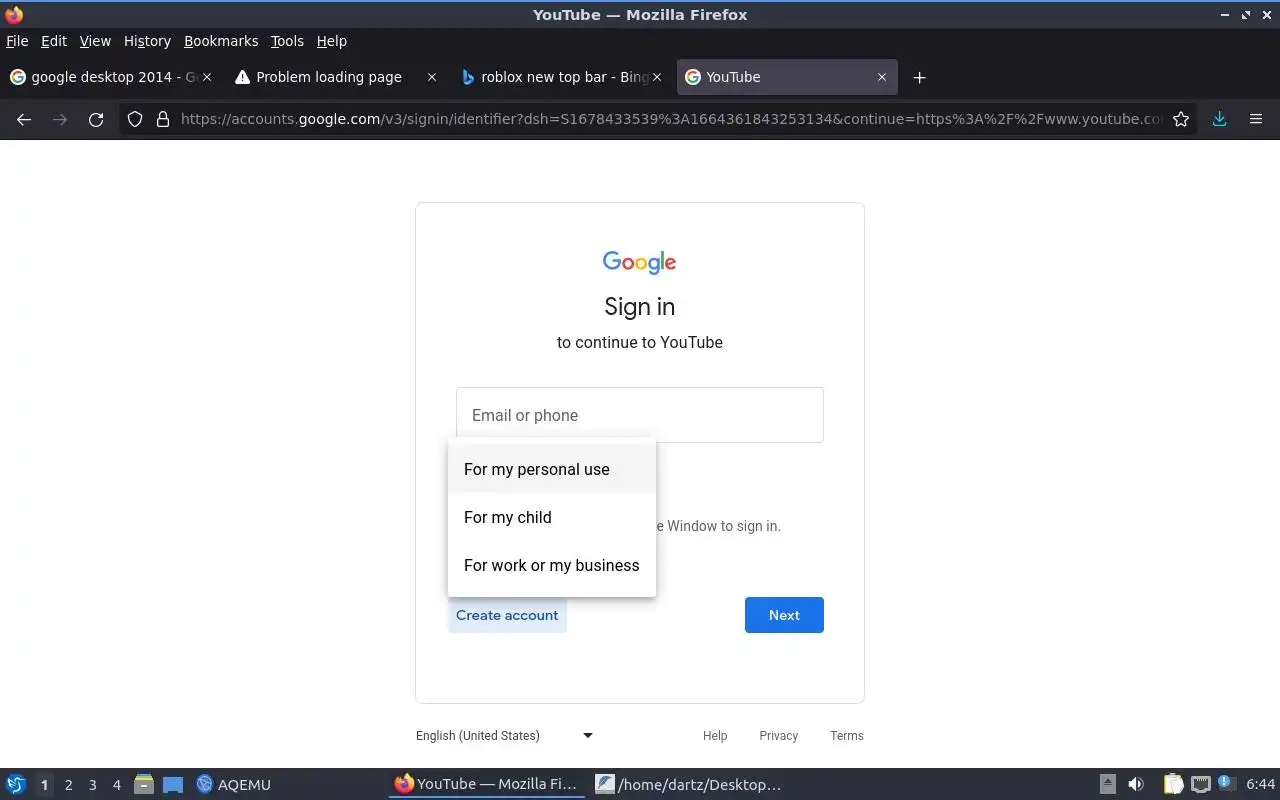Open the Privacy link in footer

click(778, 735)
